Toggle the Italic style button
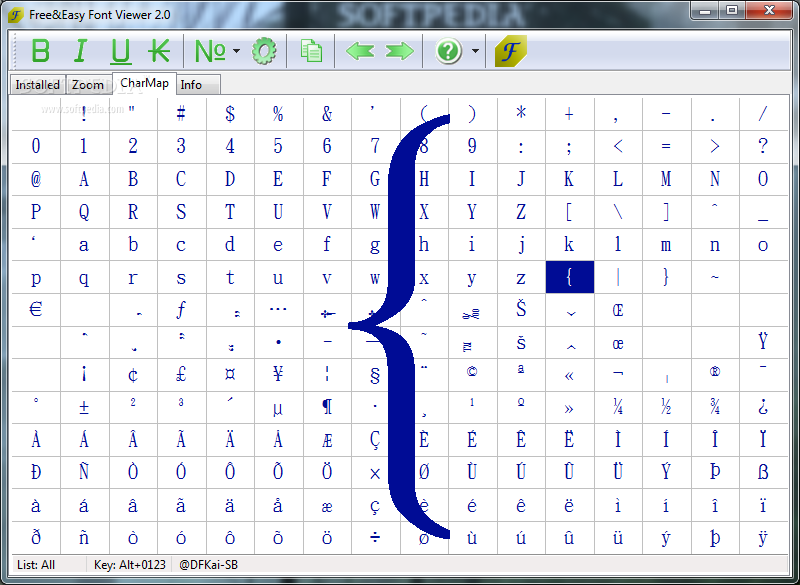The height and width of the screenshot is (585, 800). coord(80,51)
